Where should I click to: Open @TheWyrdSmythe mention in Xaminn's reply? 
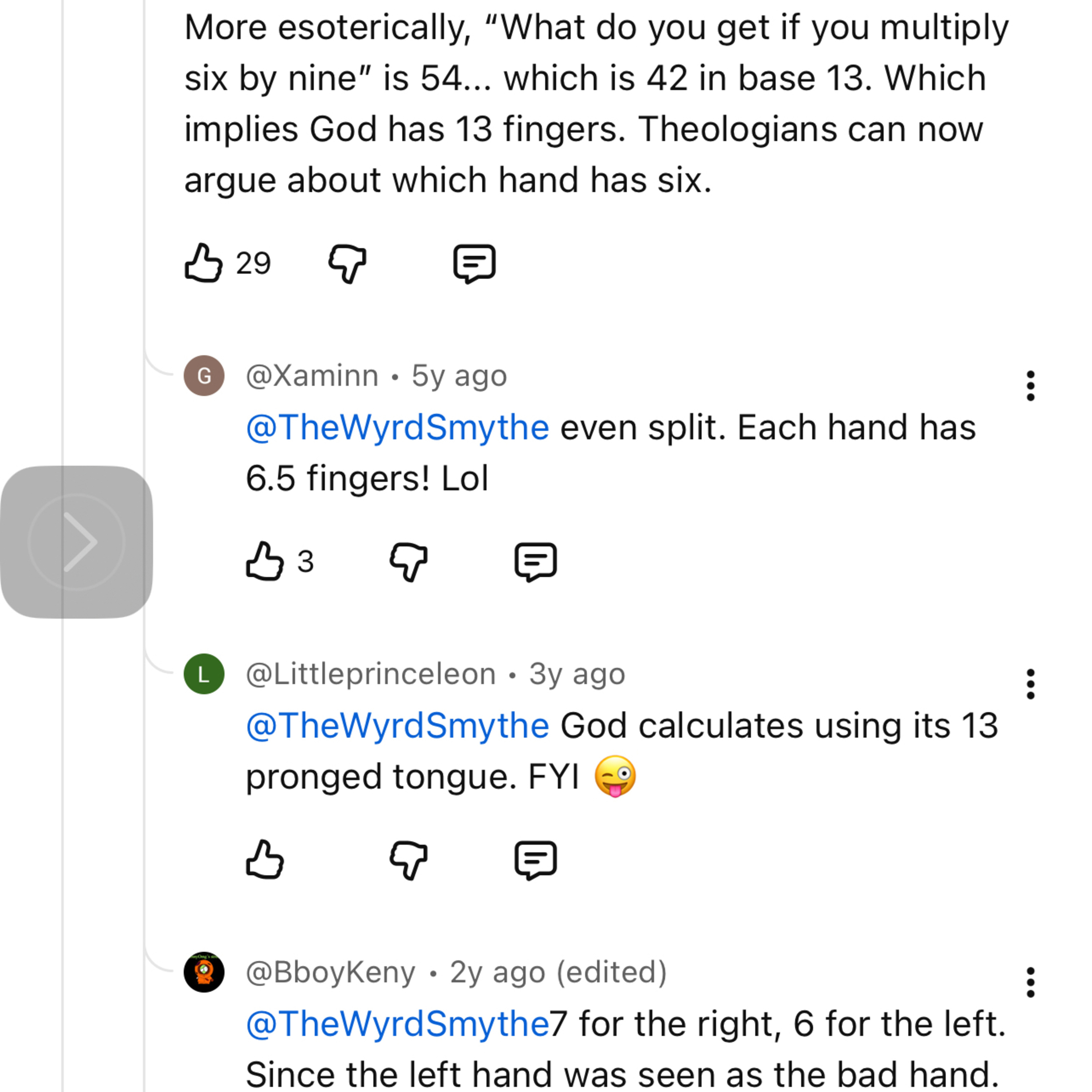(397, 427)
